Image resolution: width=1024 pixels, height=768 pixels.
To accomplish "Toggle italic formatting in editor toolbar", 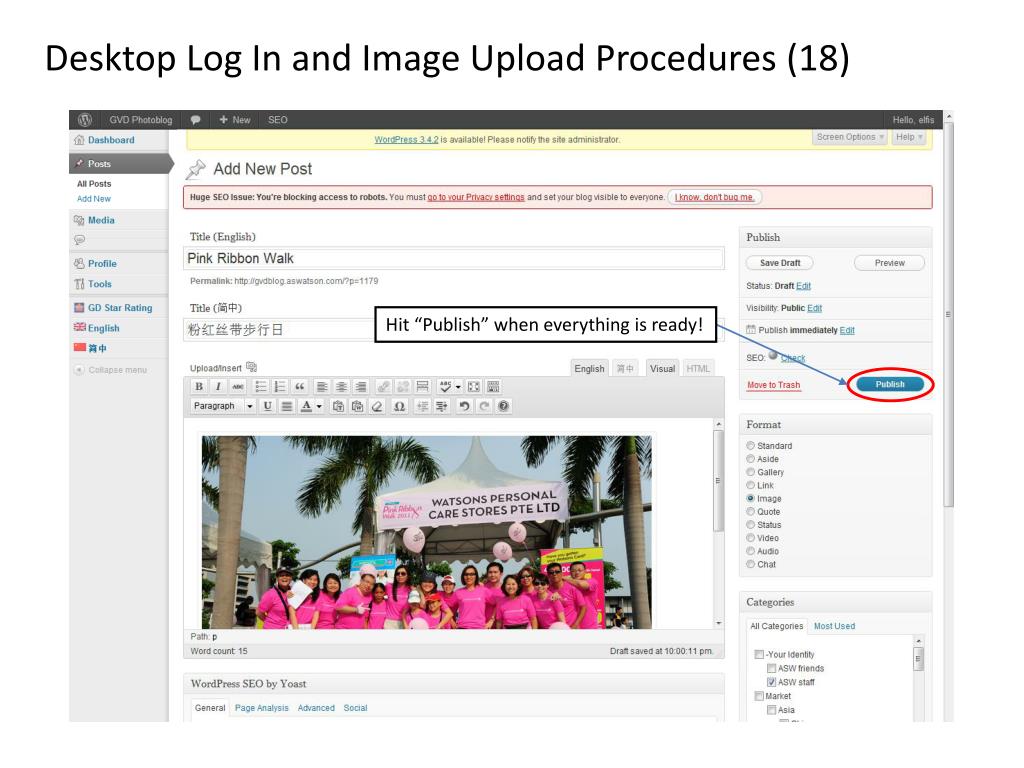I will (218, 387).
